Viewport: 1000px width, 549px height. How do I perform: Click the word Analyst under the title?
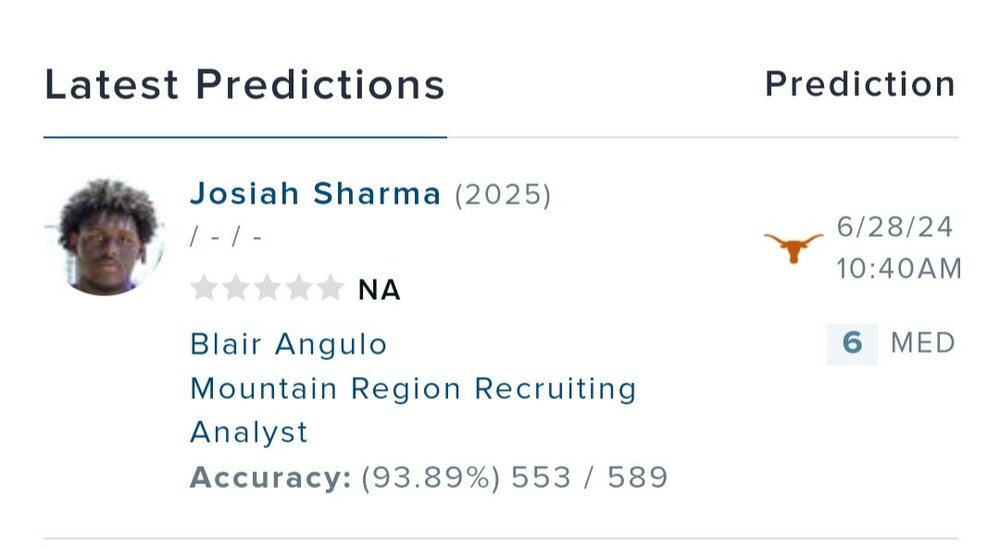[x=249, y=432]
